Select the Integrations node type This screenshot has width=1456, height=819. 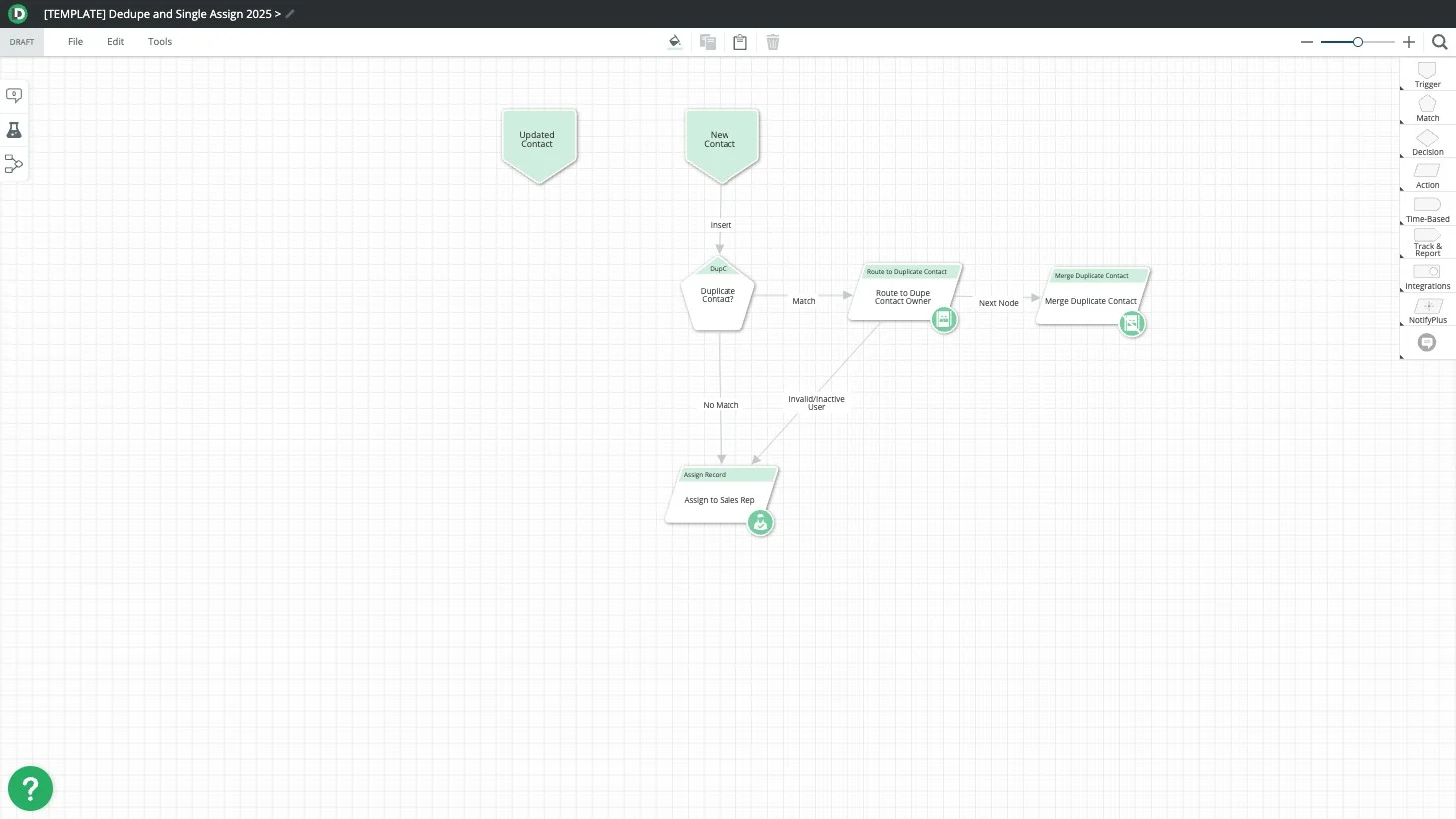coord(1427,277)
